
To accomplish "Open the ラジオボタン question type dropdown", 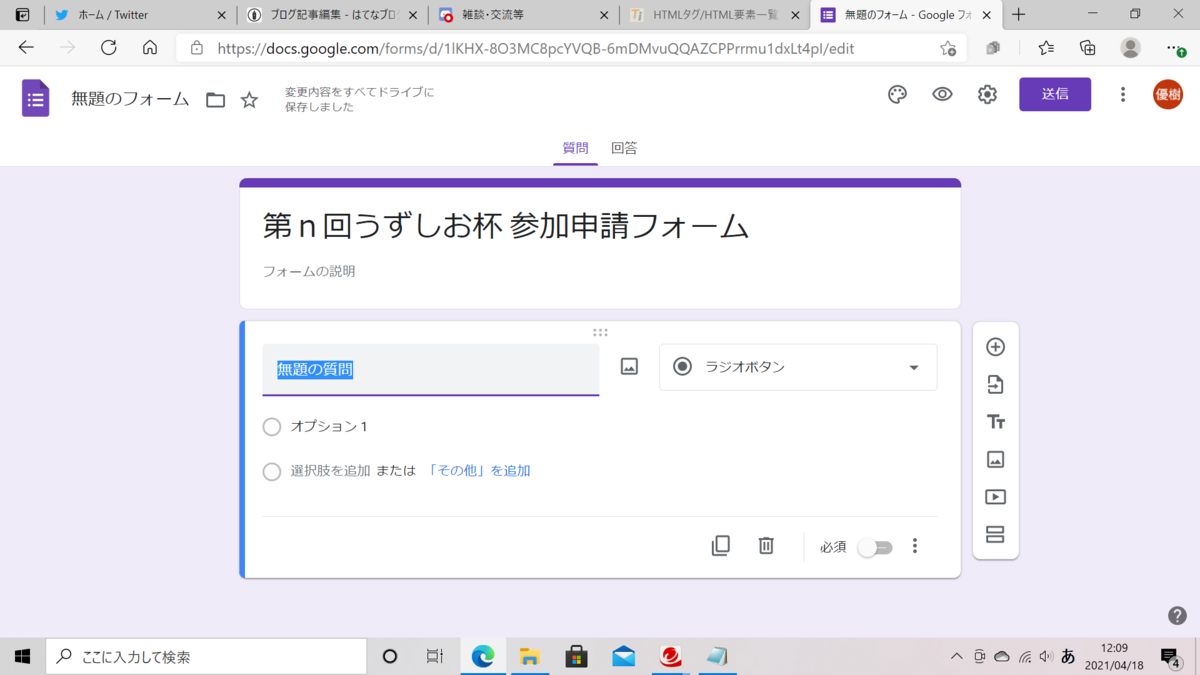I will pos(797,367).
